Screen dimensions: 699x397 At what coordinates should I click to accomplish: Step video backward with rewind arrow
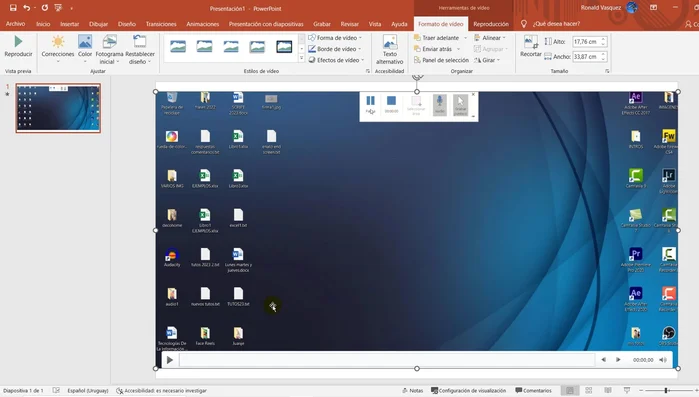[603, 360]
